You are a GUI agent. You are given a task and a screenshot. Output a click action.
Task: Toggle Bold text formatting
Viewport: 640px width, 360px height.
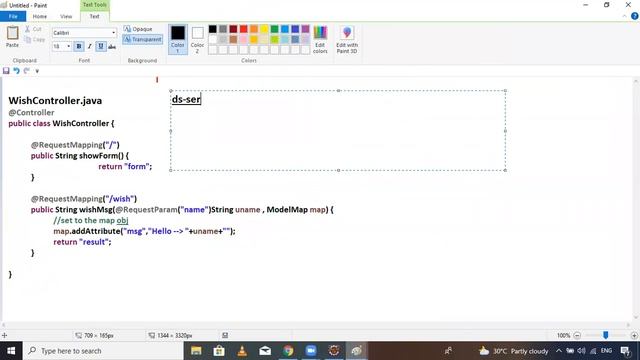coord(79,47)
